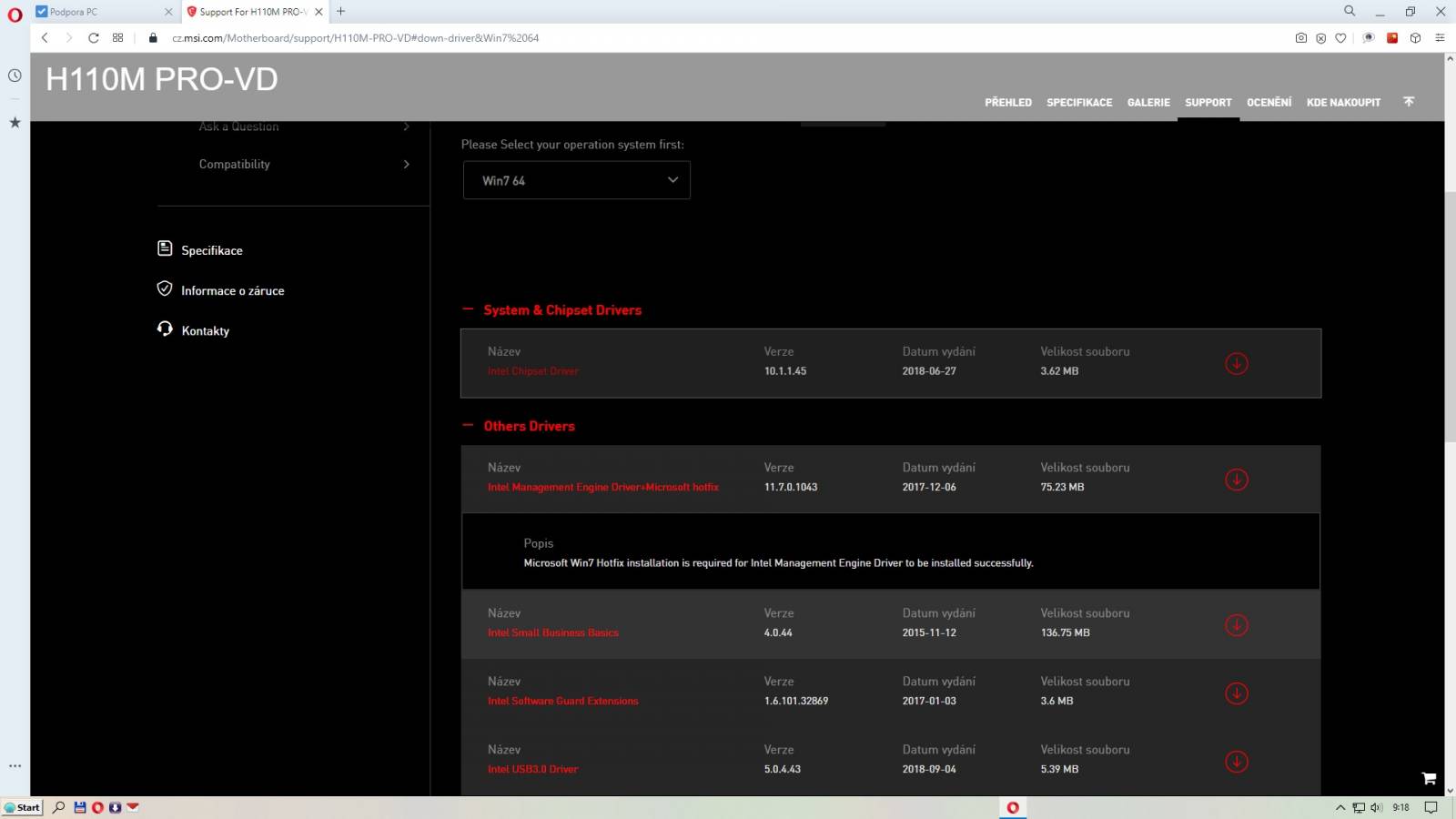
Task: Open Opera easy setup sliders
Action: [x=1440, y=38]
